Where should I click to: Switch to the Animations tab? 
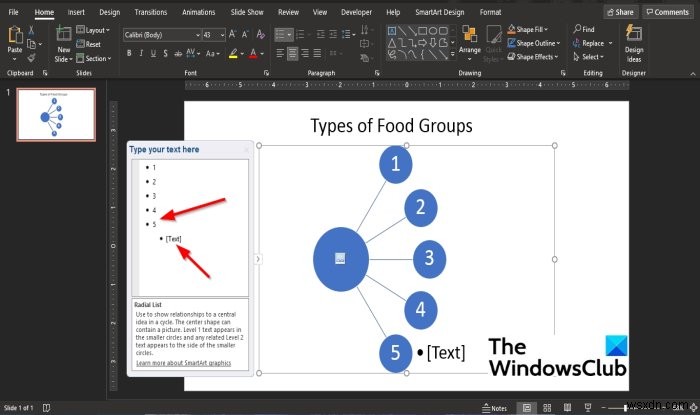point(199,12)
